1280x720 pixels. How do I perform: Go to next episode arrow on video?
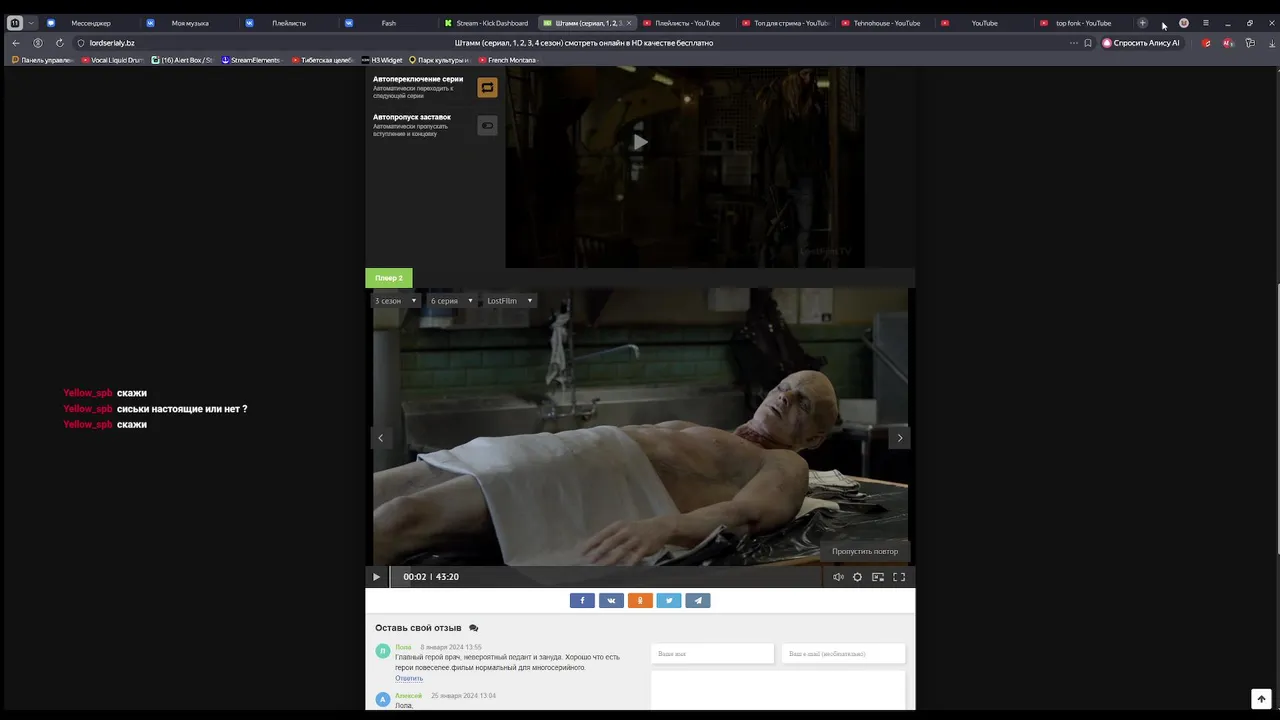tap(899, 438)
